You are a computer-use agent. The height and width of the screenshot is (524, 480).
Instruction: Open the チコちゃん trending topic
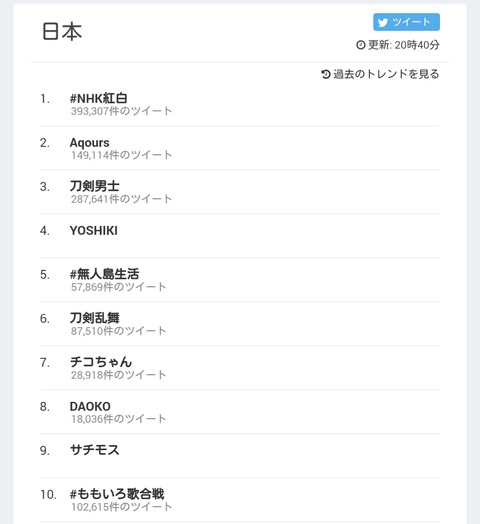(101, 362)
